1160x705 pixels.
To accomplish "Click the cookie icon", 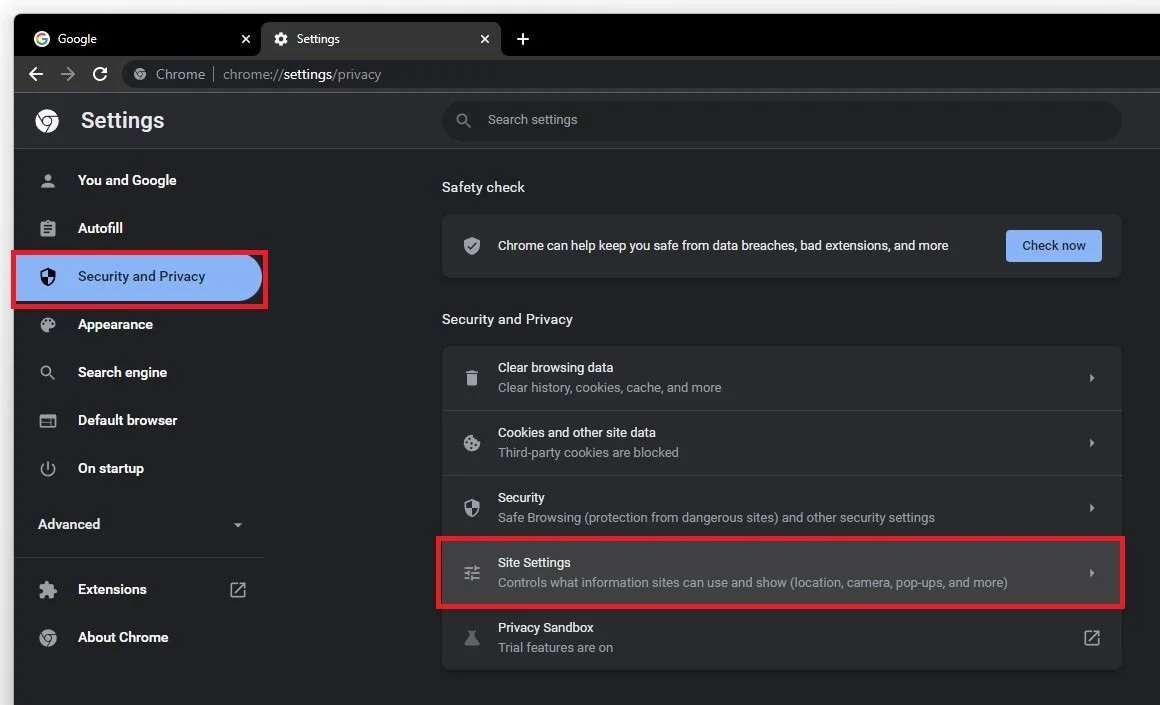I will (472, 443).
